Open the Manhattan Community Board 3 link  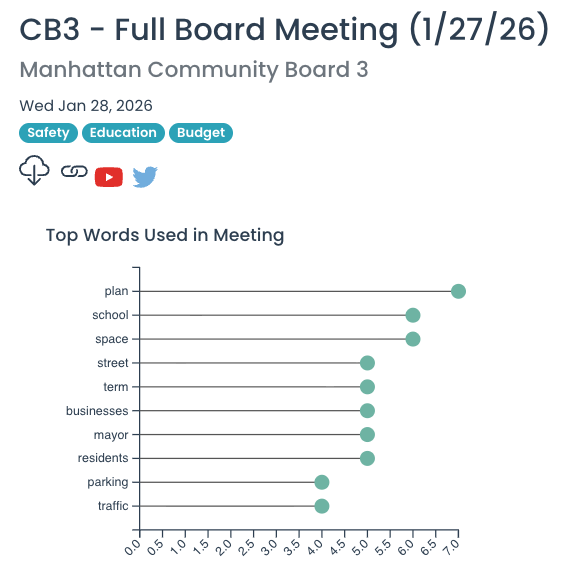(194, 69)
